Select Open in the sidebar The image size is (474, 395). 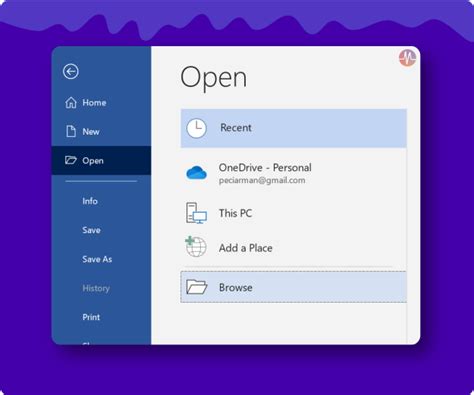point(101,160)
